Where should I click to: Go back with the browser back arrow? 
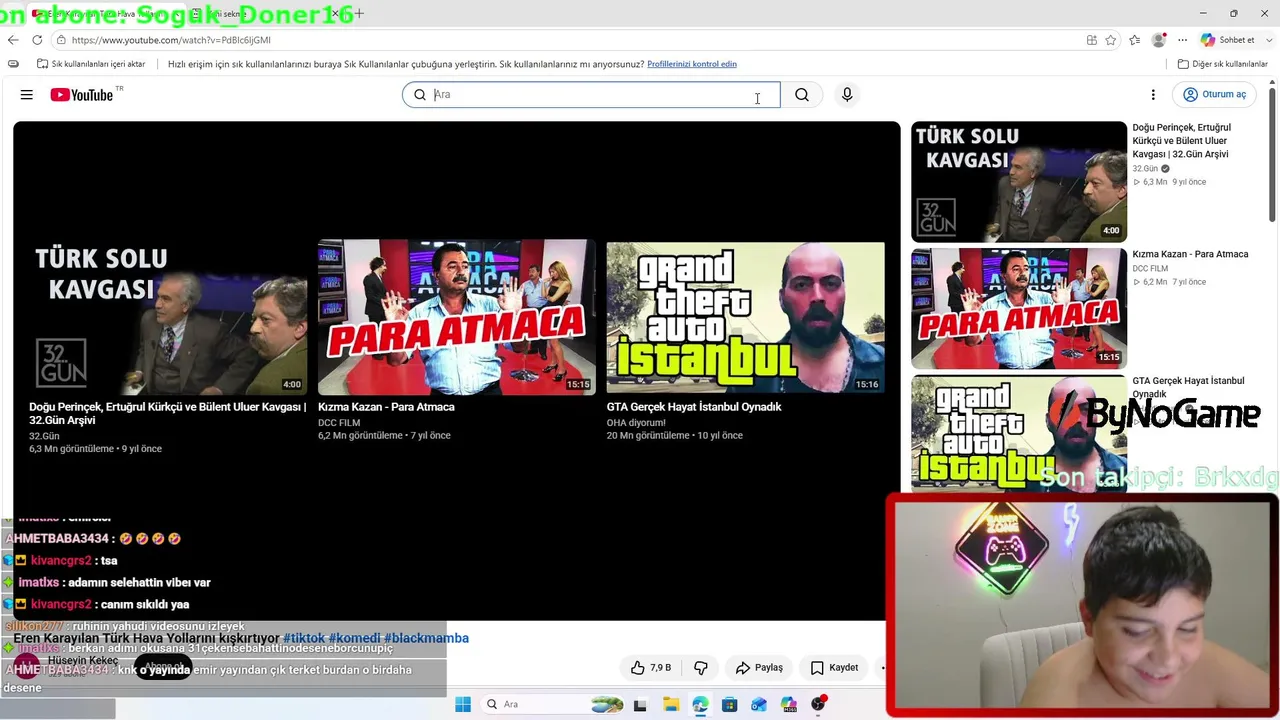click(x=13, y=40)
